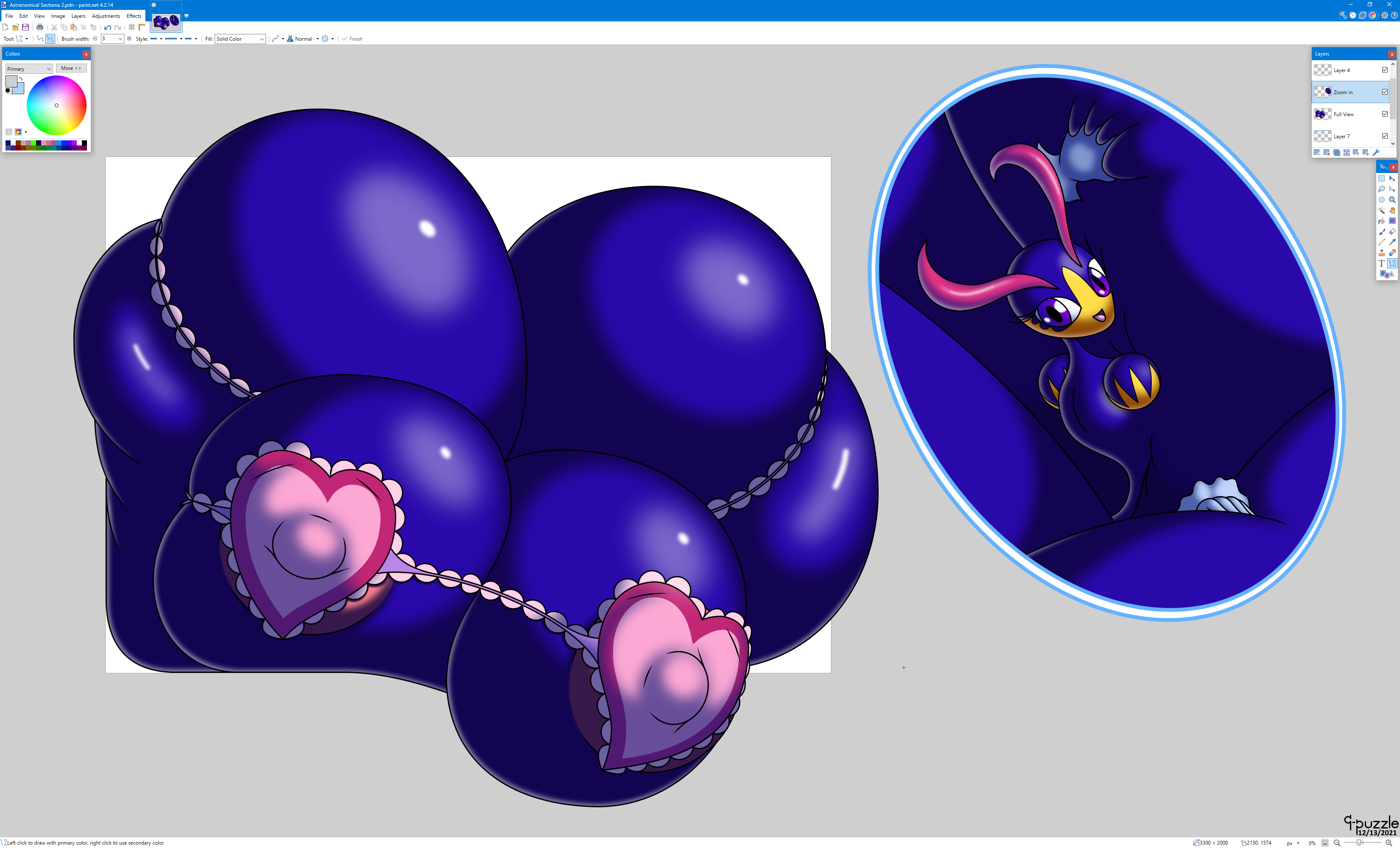Click the Add New Layer icon
Viewport: 1400px width, 848px height.
tap(1317, 152)
